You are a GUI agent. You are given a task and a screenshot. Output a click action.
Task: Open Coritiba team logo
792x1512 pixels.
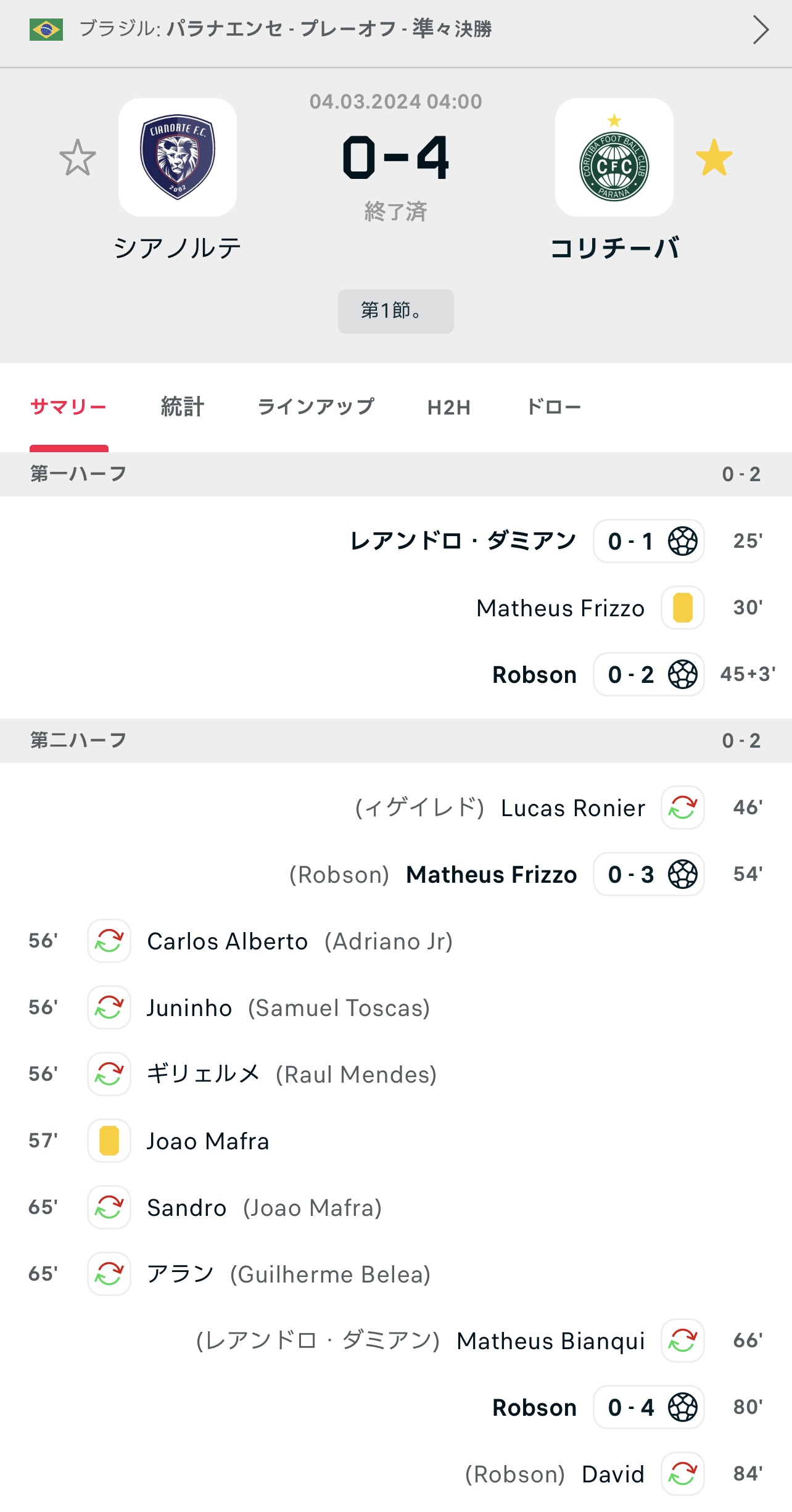click(614, 157)
